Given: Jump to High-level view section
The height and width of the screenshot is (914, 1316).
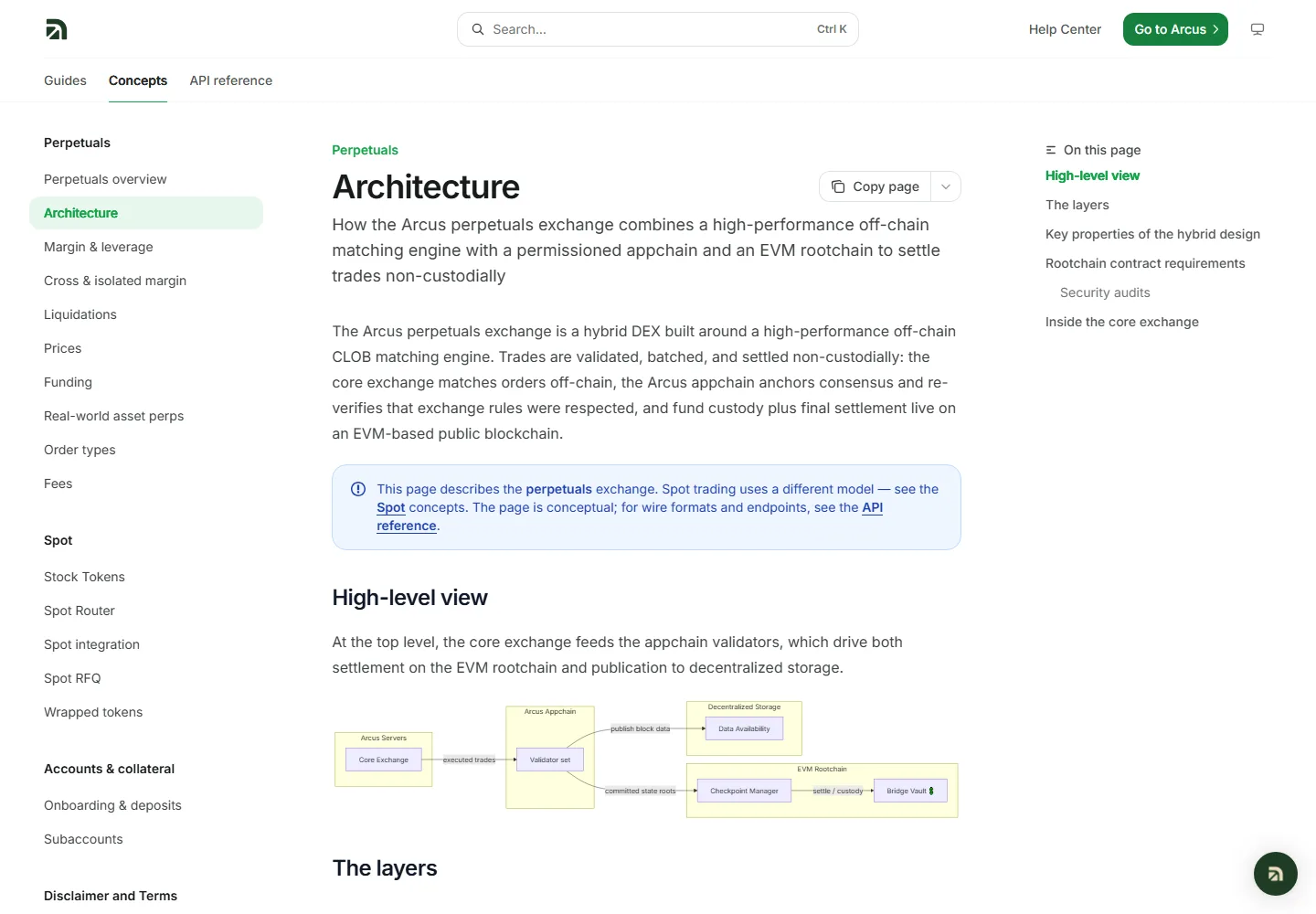Looking at the screenshot, I should (1092, 175).
